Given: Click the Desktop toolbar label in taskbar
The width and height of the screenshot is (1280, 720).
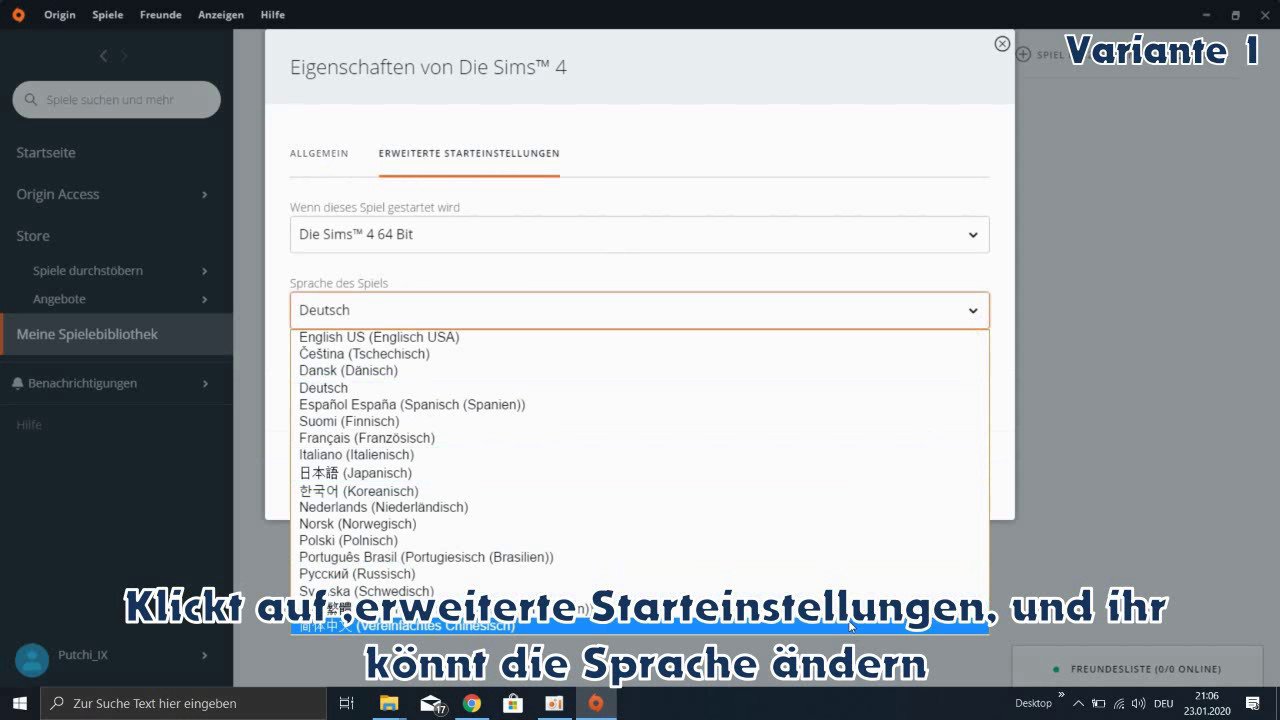Looking at the screenshot, I should point(1033,703).
